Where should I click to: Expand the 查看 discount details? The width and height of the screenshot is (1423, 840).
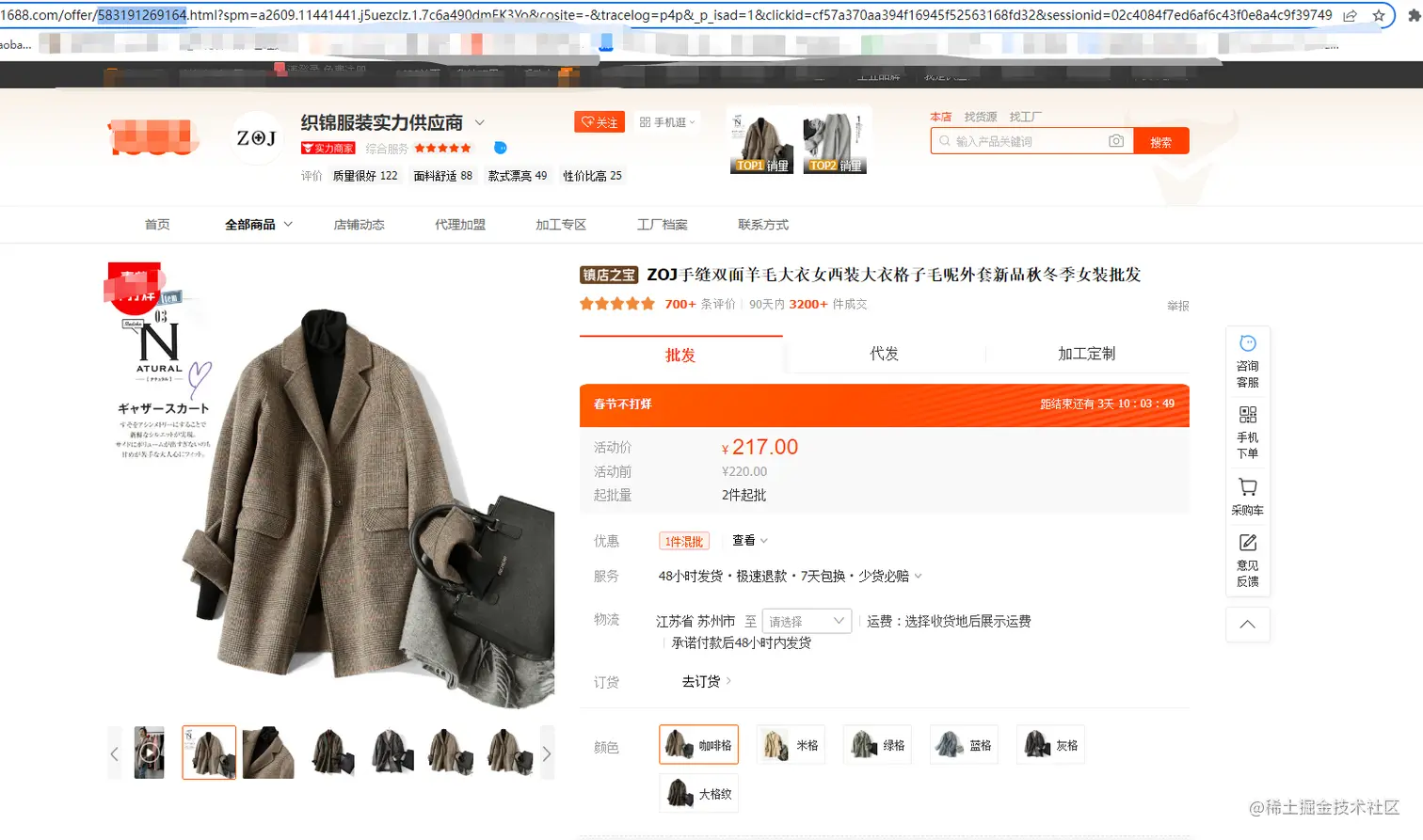point(750,541)
